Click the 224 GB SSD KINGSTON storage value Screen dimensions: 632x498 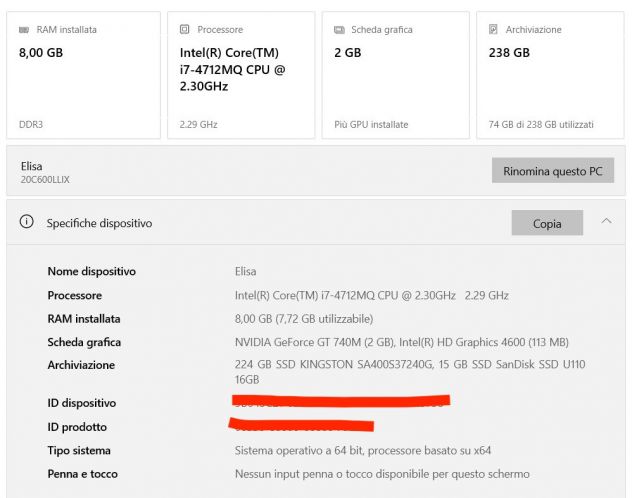click(x=410, y=372)
